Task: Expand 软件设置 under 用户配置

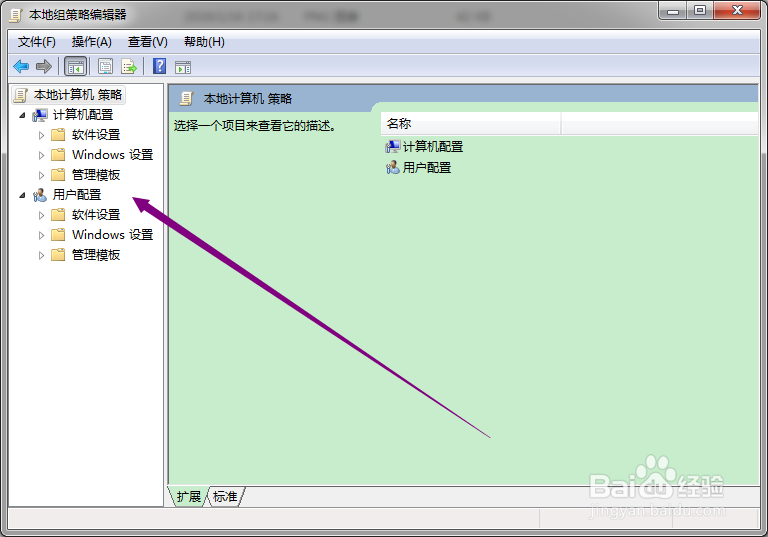Action: pyautogui.click(x=41, y=215)
